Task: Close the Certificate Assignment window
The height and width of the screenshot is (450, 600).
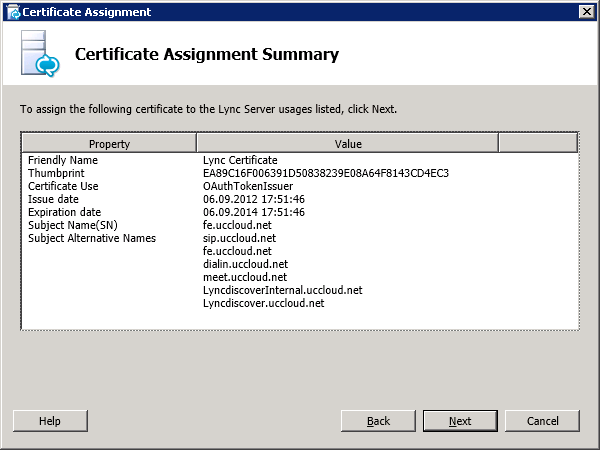Action: (x=587, y=12)
